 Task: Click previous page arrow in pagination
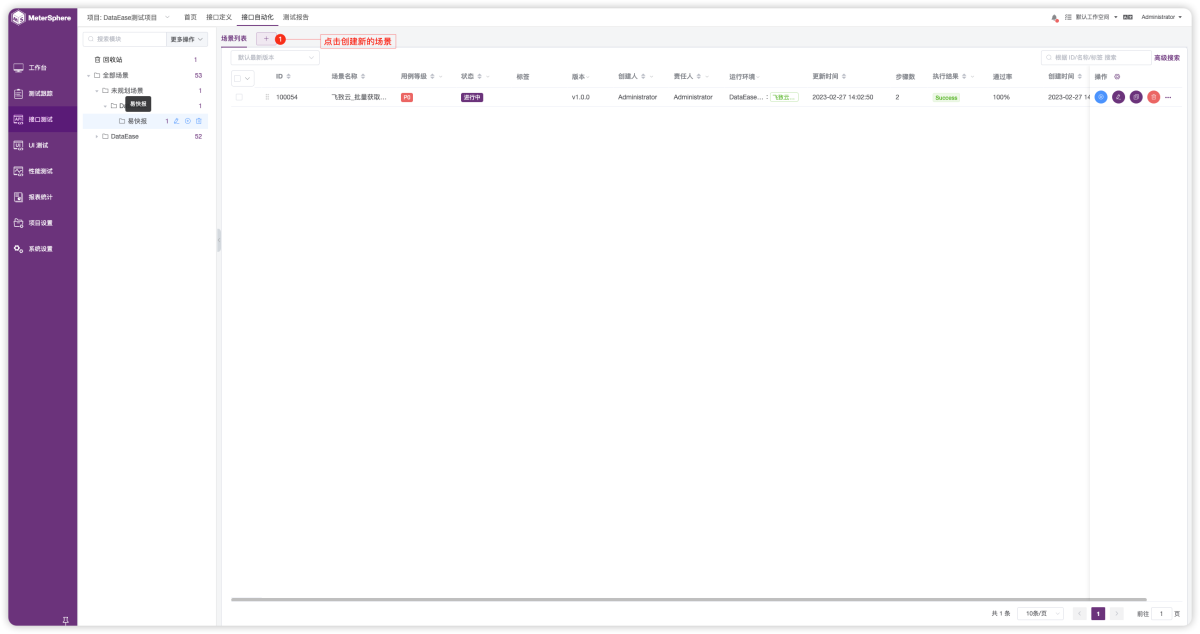[x=1080, y=613]
